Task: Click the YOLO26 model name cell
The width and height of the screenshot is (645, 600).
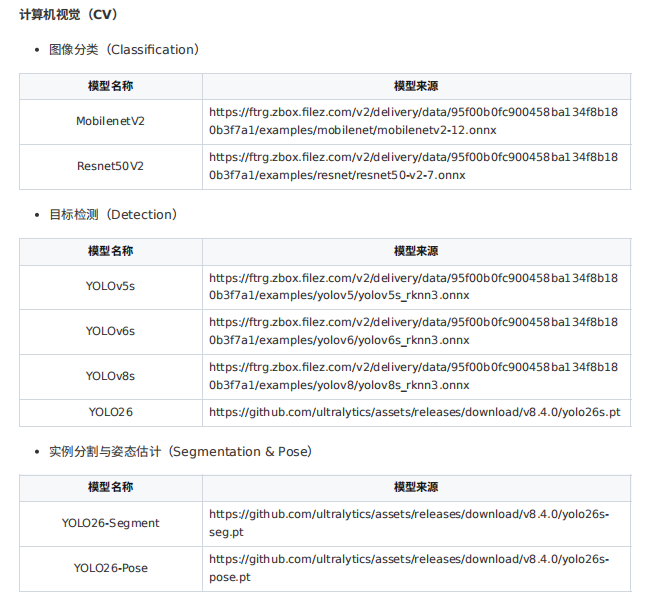Action: tap(111, 412)
